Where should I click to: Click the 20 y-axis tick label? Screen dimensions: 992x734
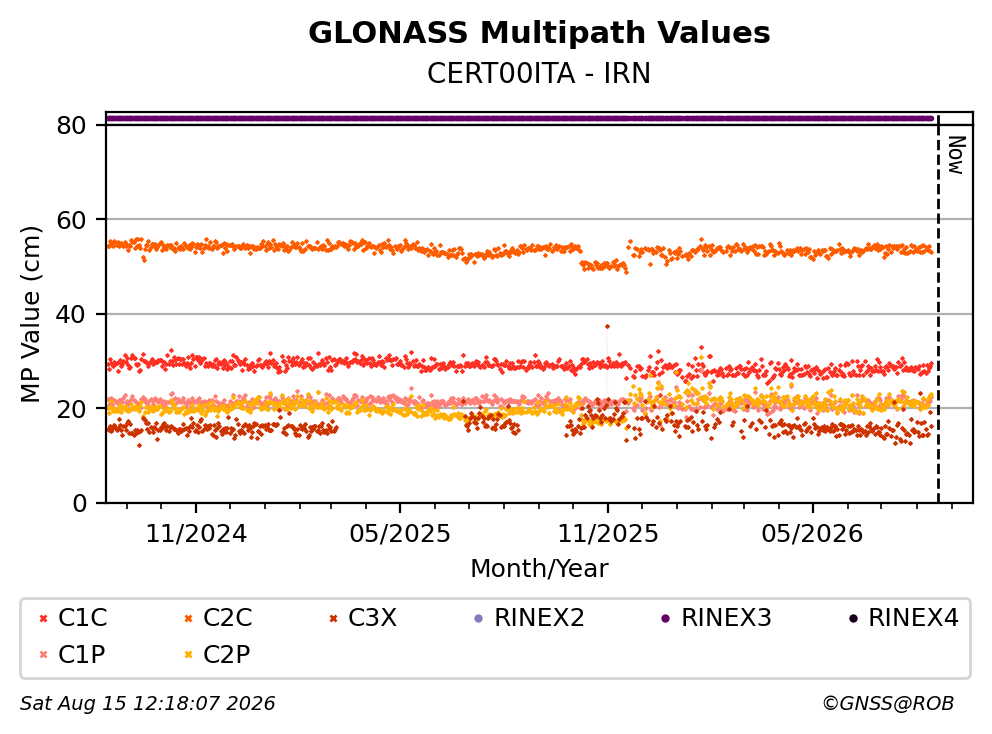pyautogui.click(x=71, y=409)
